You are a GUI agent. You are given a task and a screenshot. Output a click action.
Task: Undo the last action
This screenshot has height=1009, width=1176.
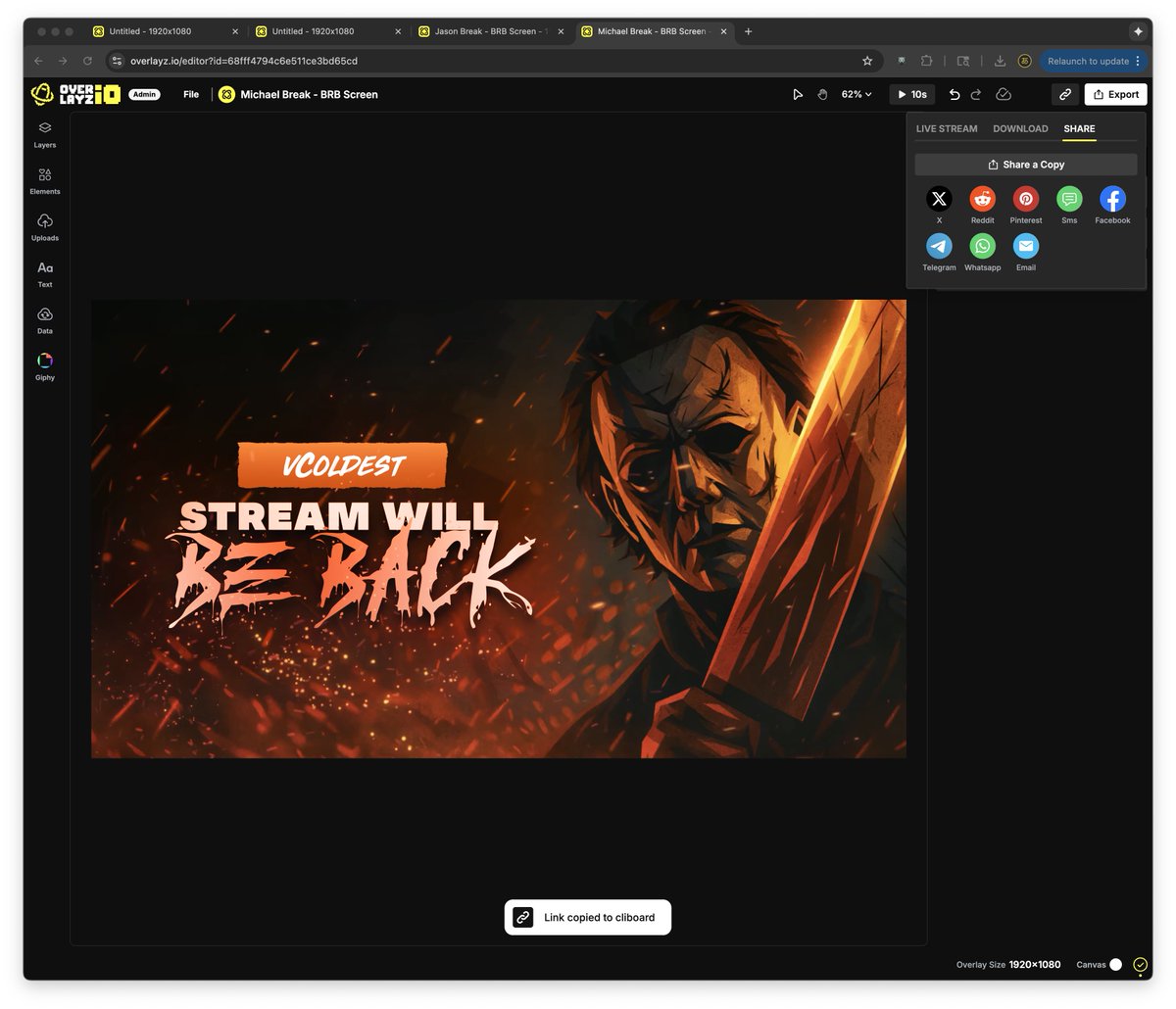[x=955, y=94]
